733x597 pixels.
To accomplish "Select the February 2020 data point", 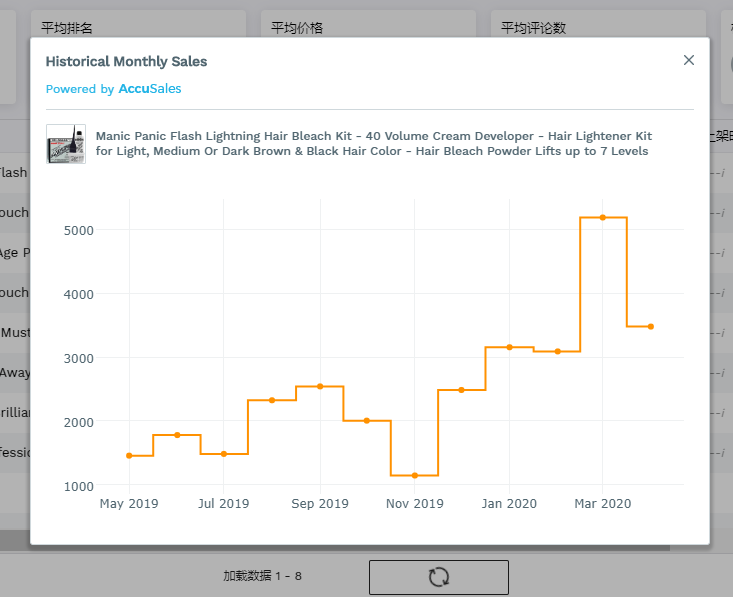I will point(557,351).
